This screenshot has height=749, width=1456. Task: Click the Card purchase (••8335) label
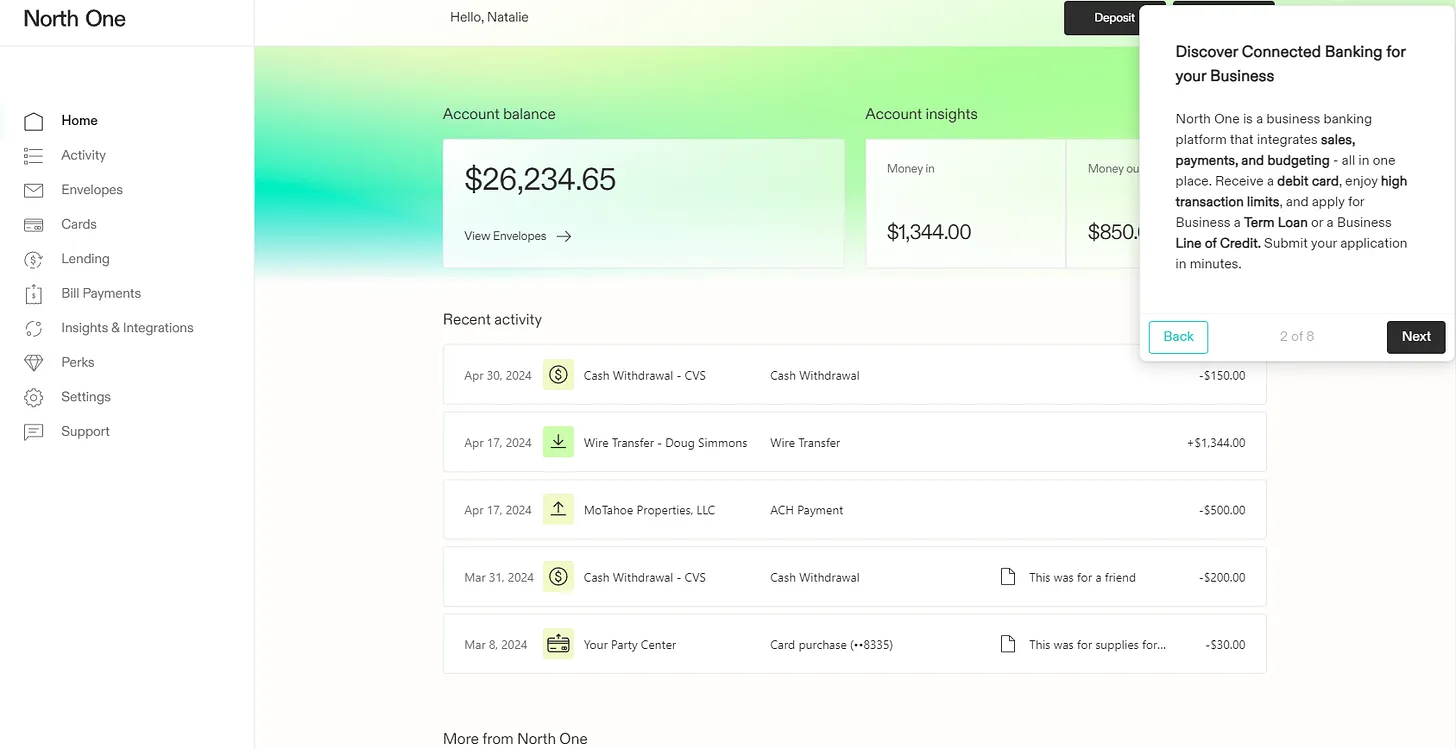point(831,645)
